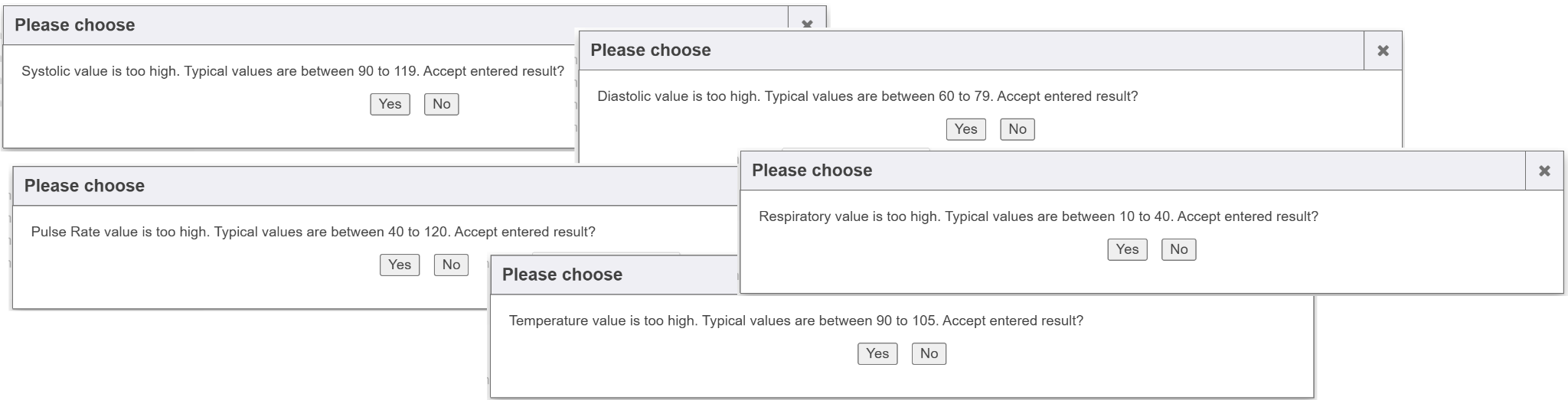Choose Yes for the Temperature value
The height and width of the screenshot is (400, 1568).
pyautogui.click(x=877, y=353)
